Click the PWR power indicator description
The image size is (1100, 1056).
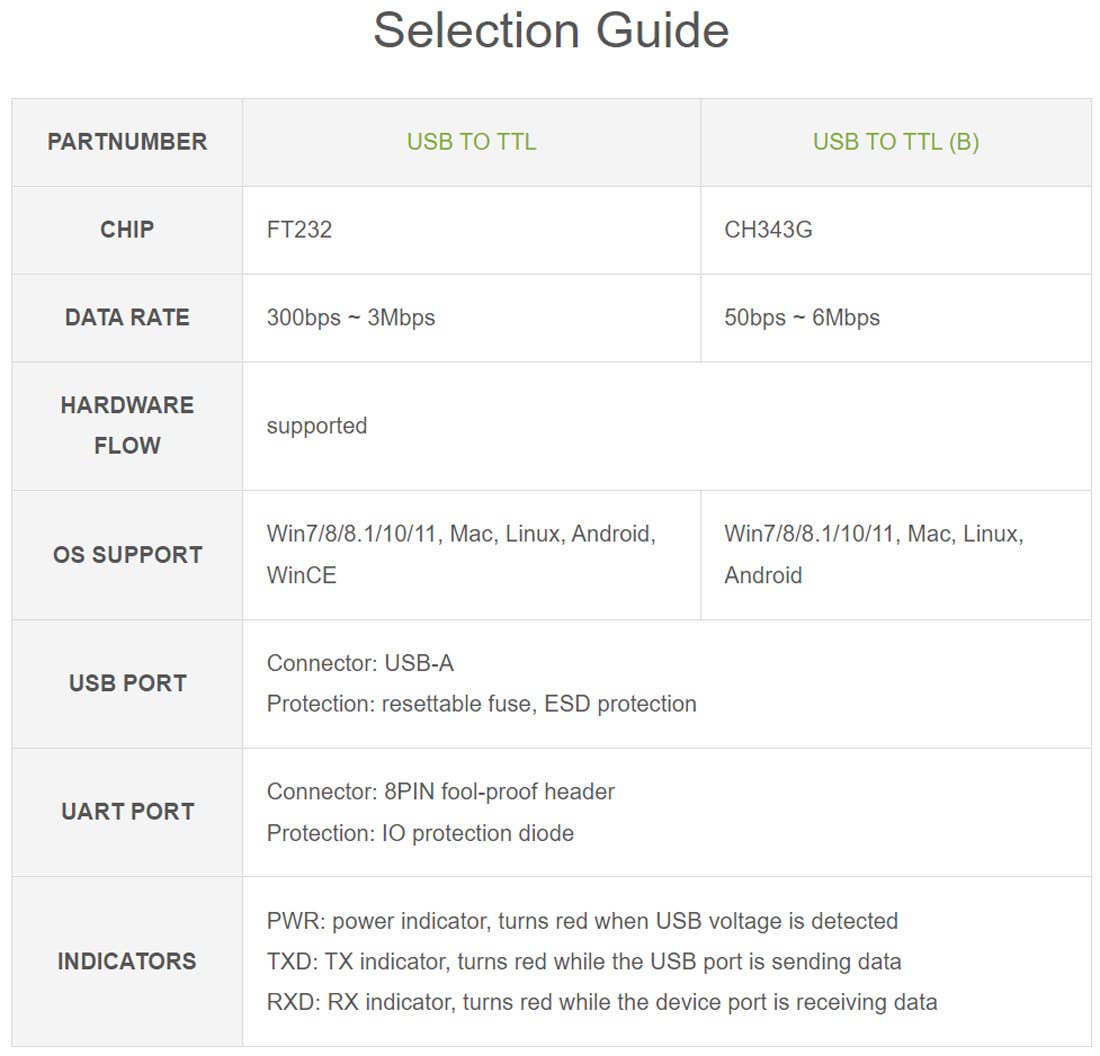[582, 921]
